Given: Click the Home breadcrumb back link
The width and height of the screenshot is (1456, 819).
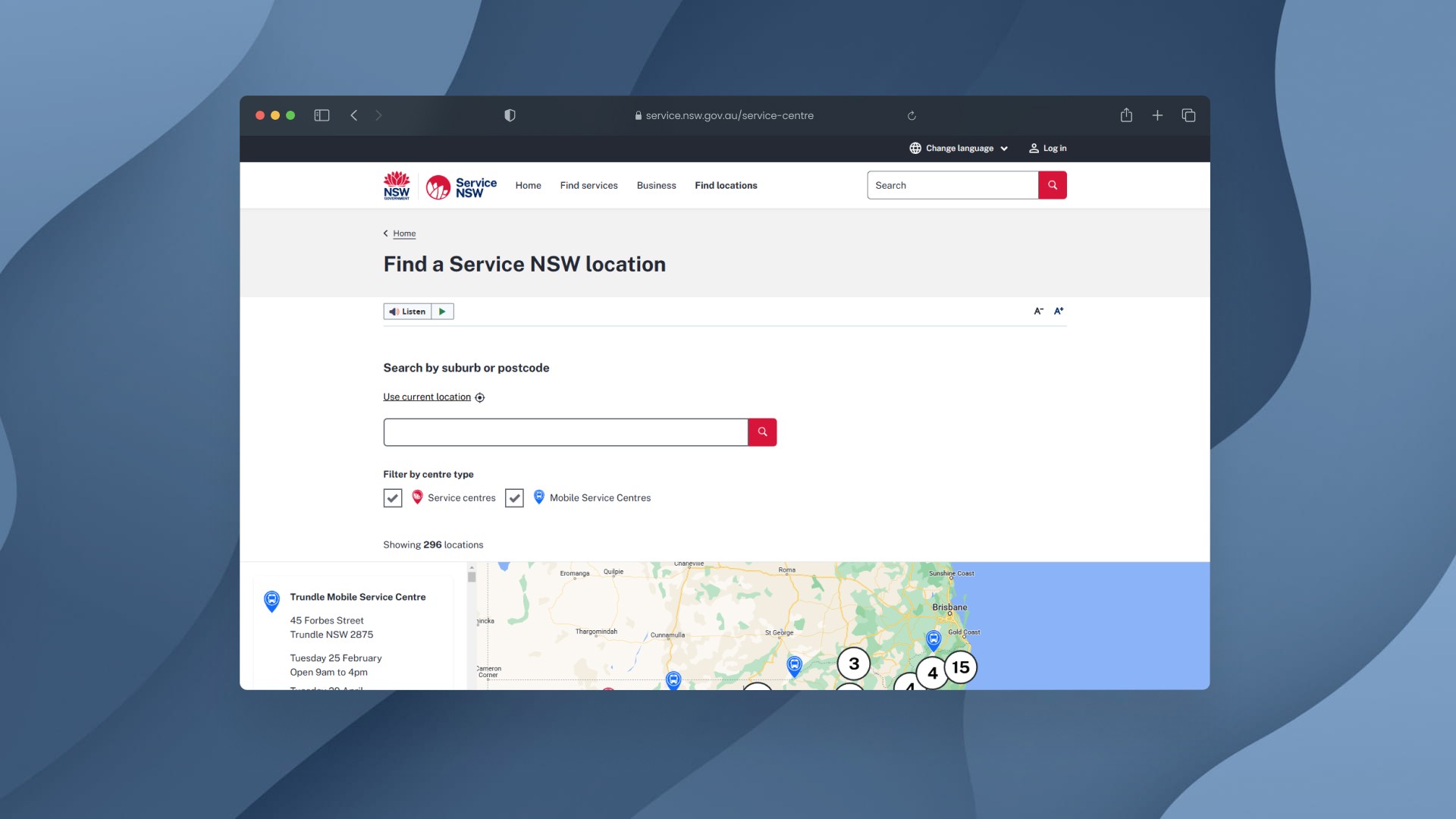Looking at the screenshot, I should coord(404,234).
